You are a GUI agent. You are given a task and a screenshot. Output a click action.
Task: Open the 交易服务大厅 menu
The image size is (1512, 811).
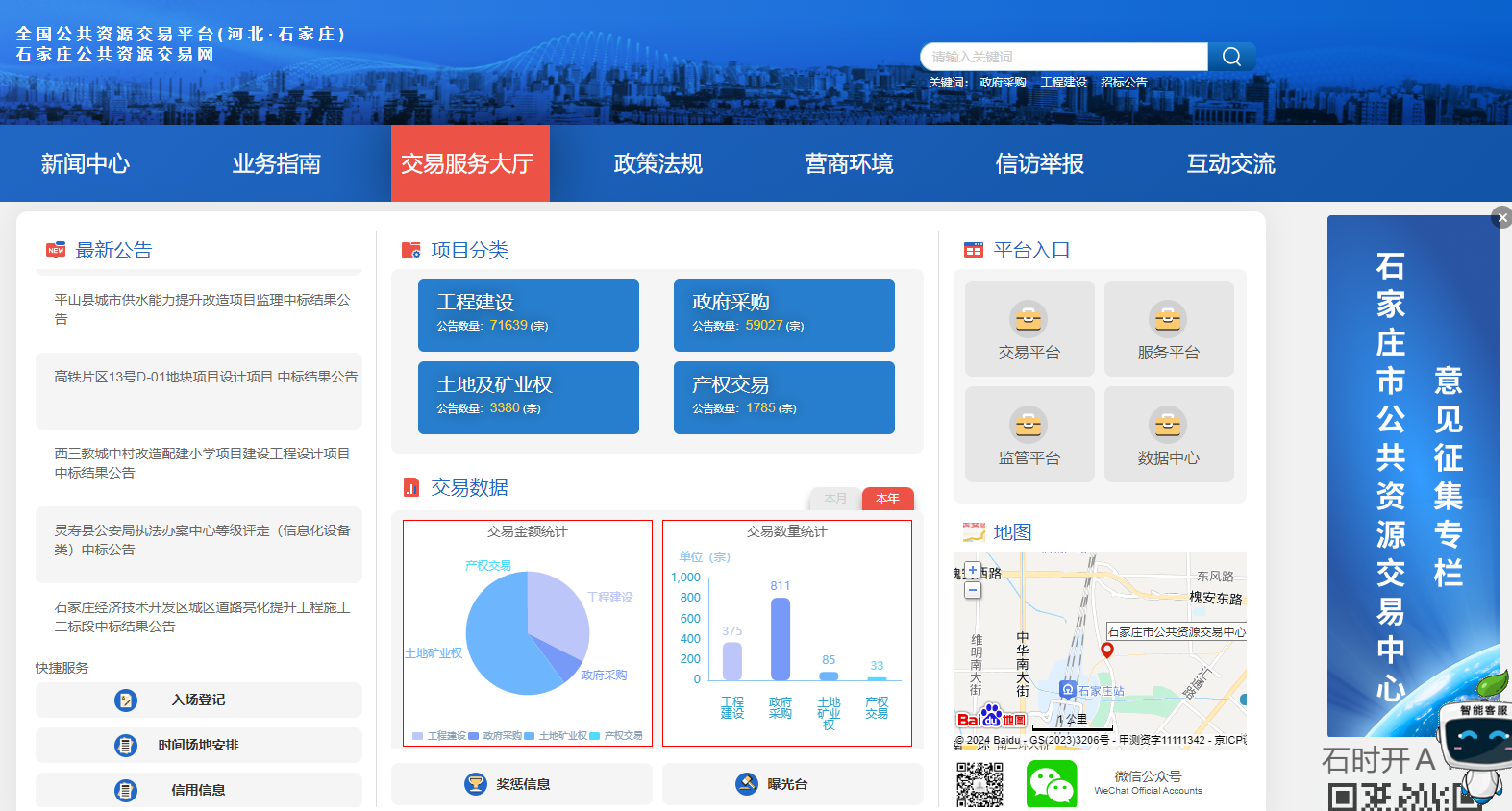click(469, 164)
